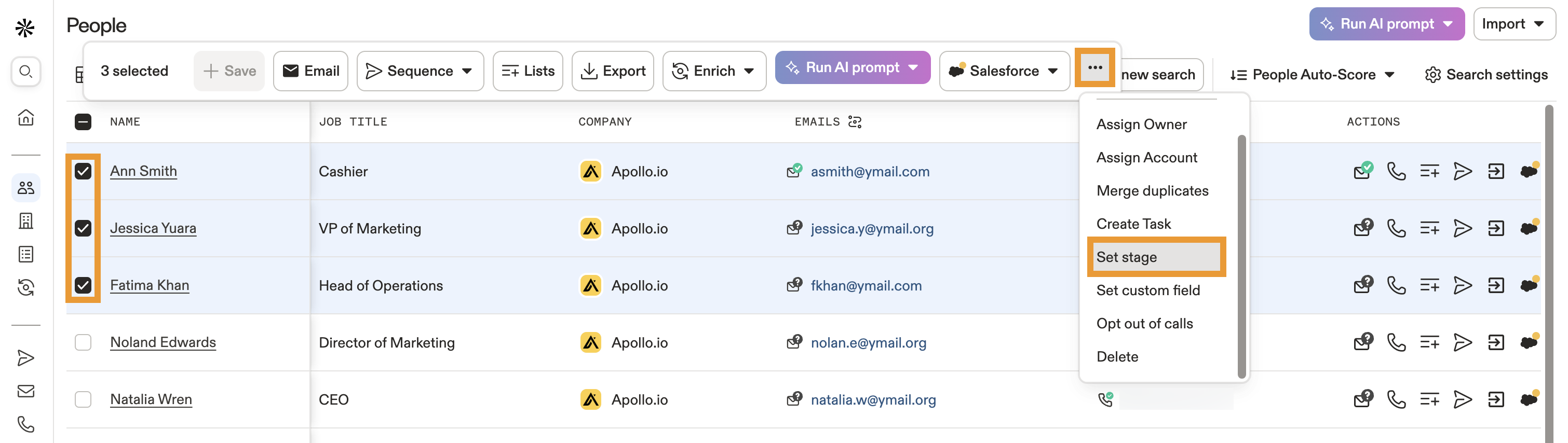The width and height of the screenshot is (1568, 443).
Task: Click export arrow icon for Fatima Khan
Action: coord(1496,285)
